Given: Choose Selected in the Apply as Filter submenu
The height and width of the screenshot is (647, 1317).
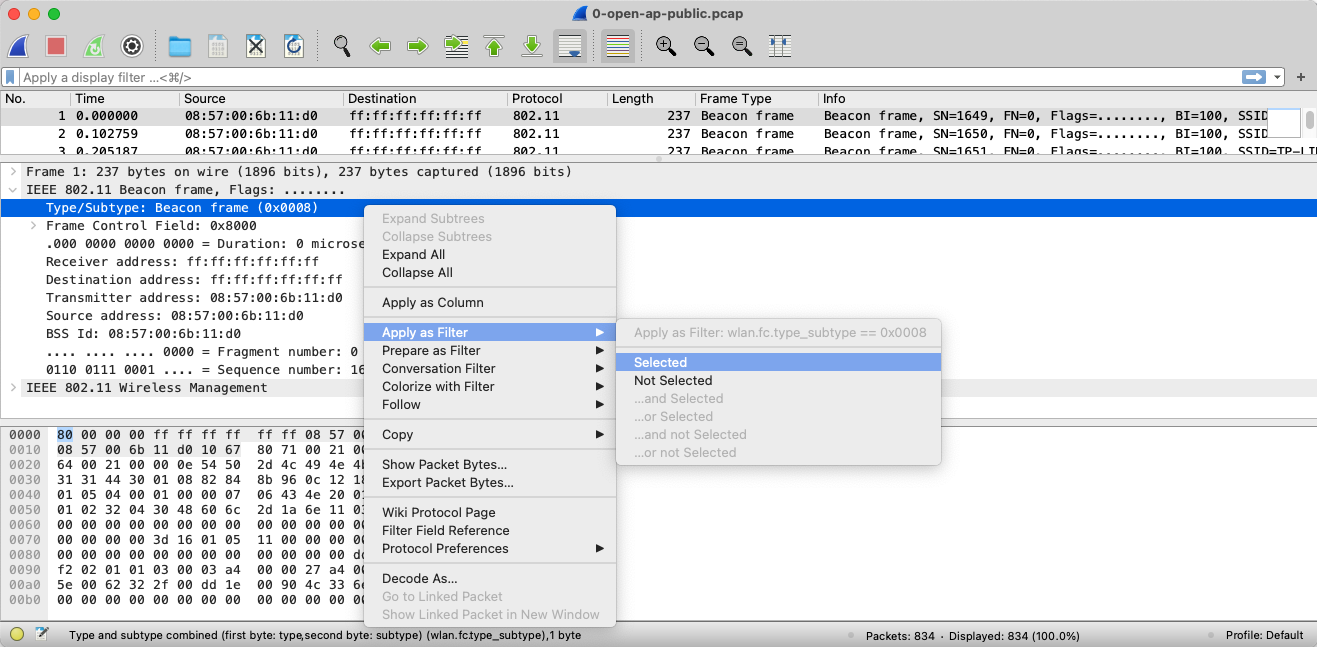Looking at the screenshot, I should pyautogui.click(x=660, y=363).
